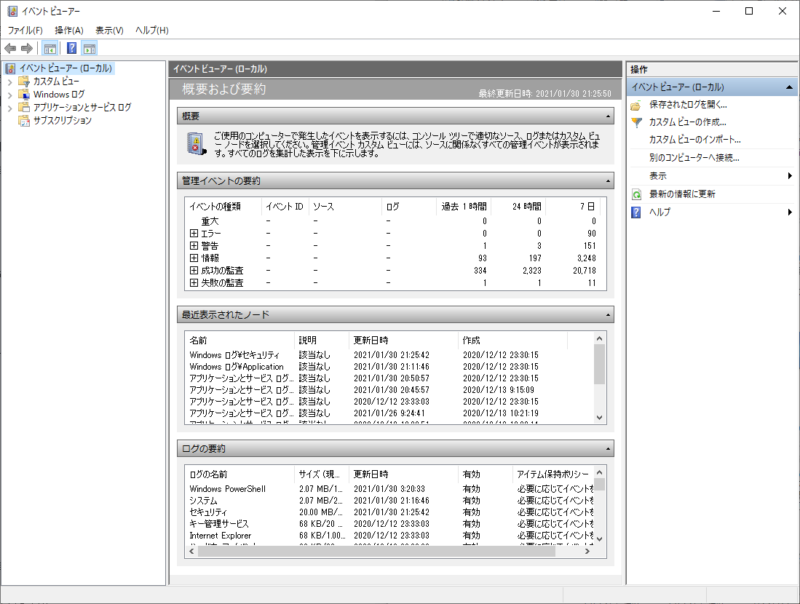800x604 pixels.
Task: Click the down arrow of the log summary scrollbar
Action: coord(599,539)
